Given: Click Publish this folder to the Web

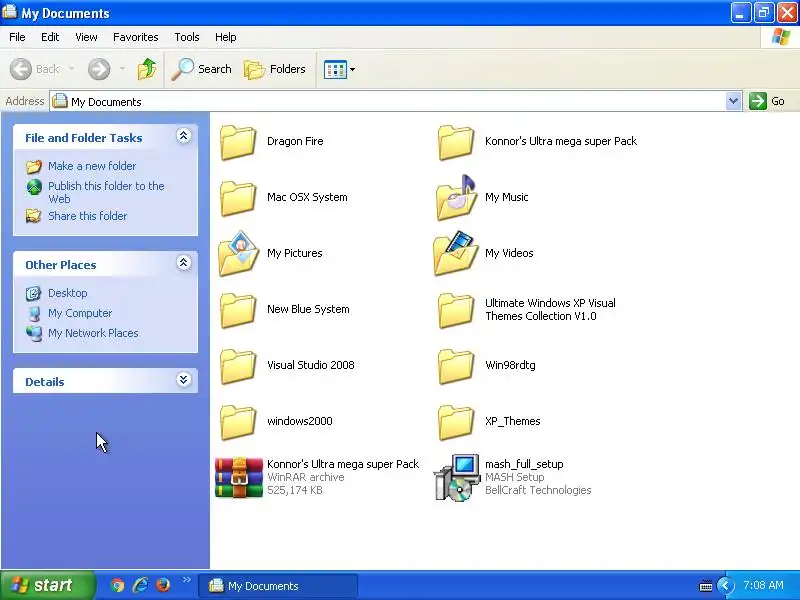Looking at the screenshot, I should 106,192.
